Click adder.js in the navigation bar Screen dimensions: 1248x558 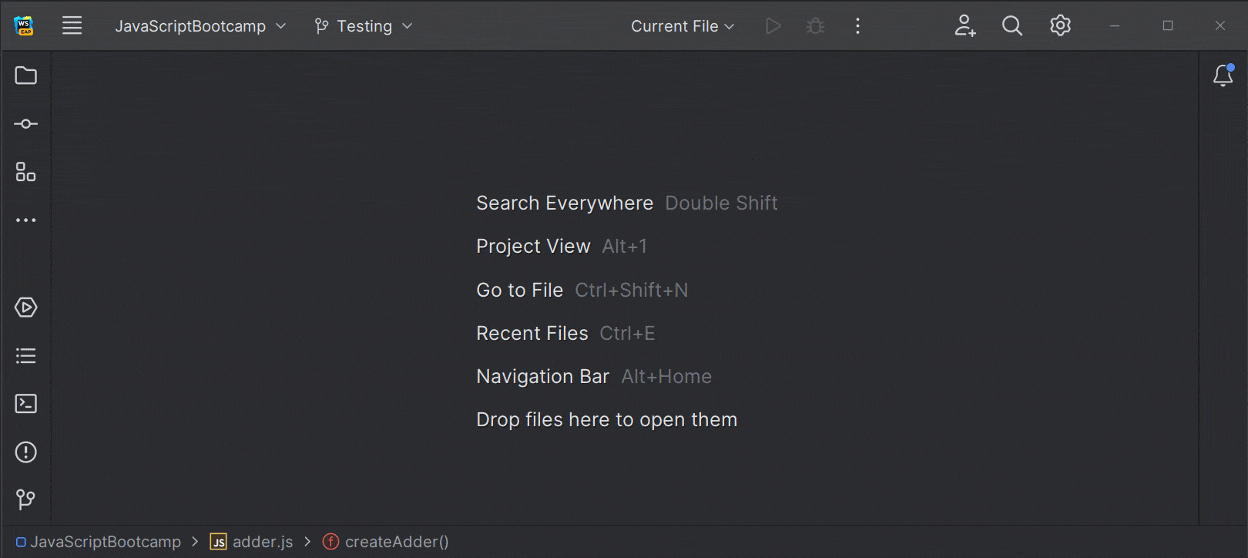262,542
